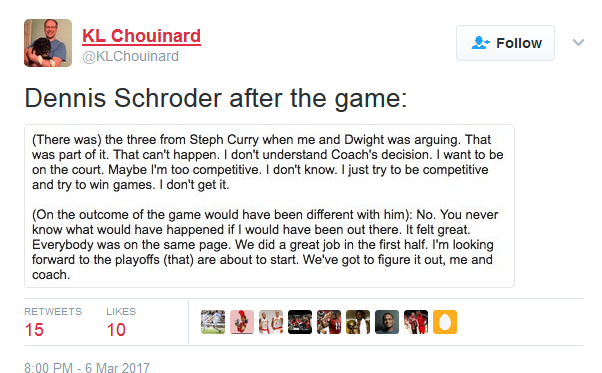Screen dimensions: 602x373
Task: Click the add-person icon inside Follow
Action: point(480,43)
